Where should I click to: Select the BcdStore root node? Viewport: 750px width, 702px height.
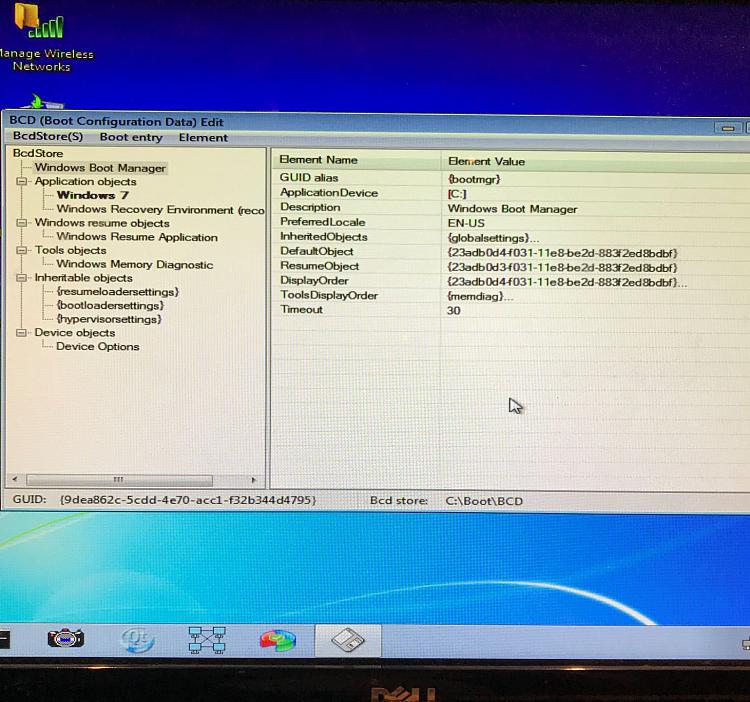pyautogui.click(x=38, y=153)
